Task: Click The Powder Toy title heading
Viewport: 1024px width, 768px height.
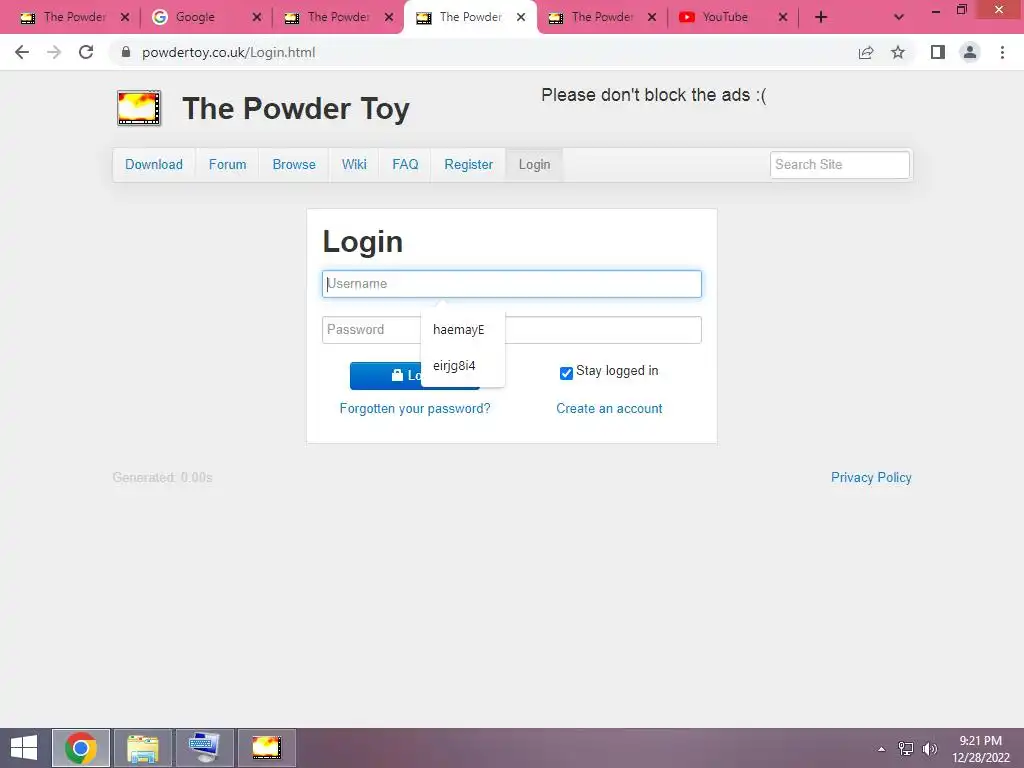Action: point(296,108)
